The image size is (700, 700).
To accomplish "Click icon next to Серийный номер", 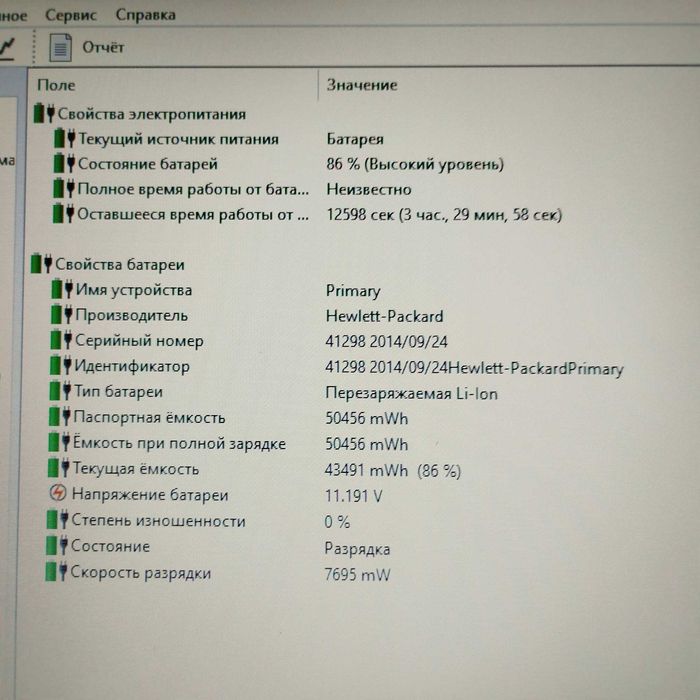I will [x=61, y=340].
